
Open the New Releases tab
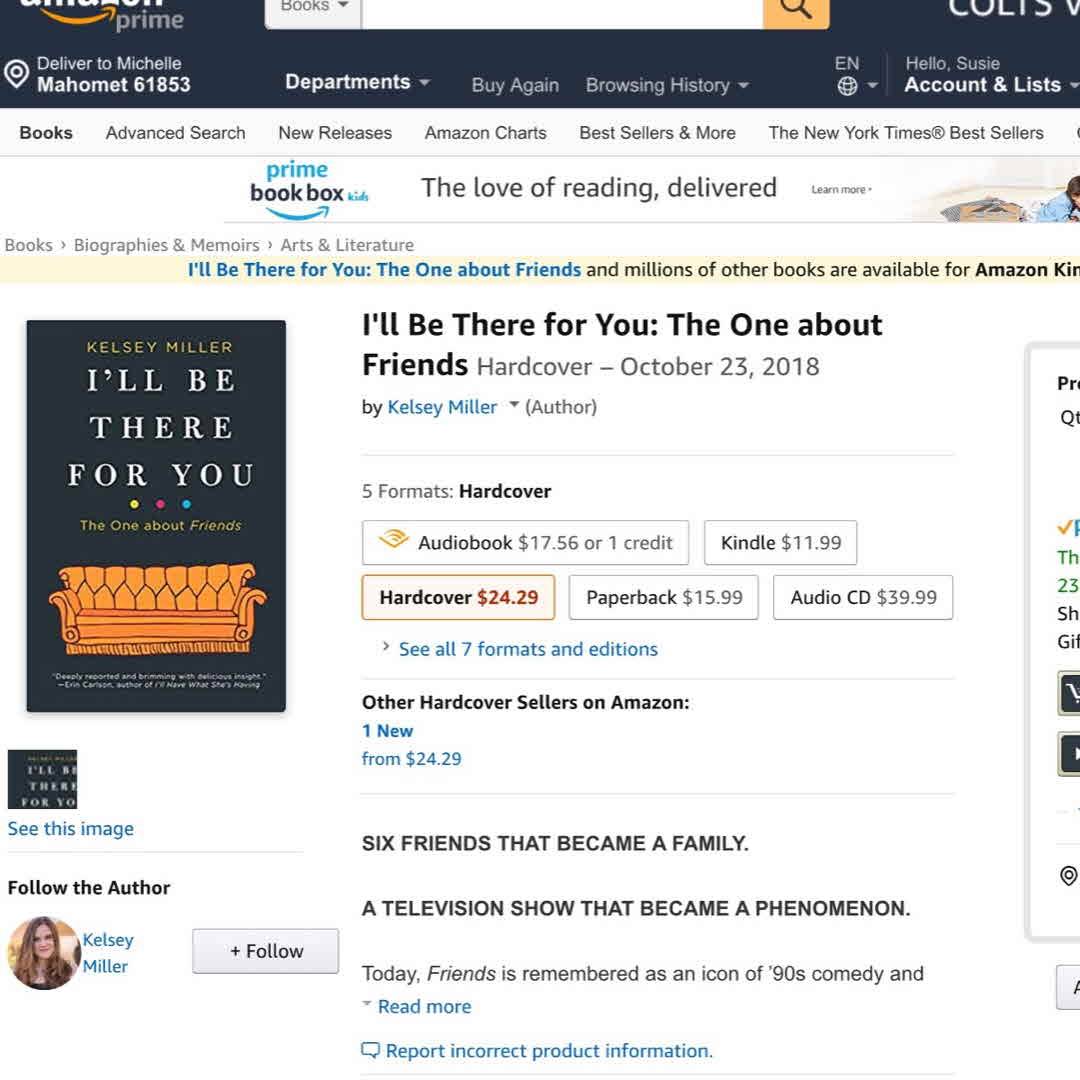(x=335, y=133)
